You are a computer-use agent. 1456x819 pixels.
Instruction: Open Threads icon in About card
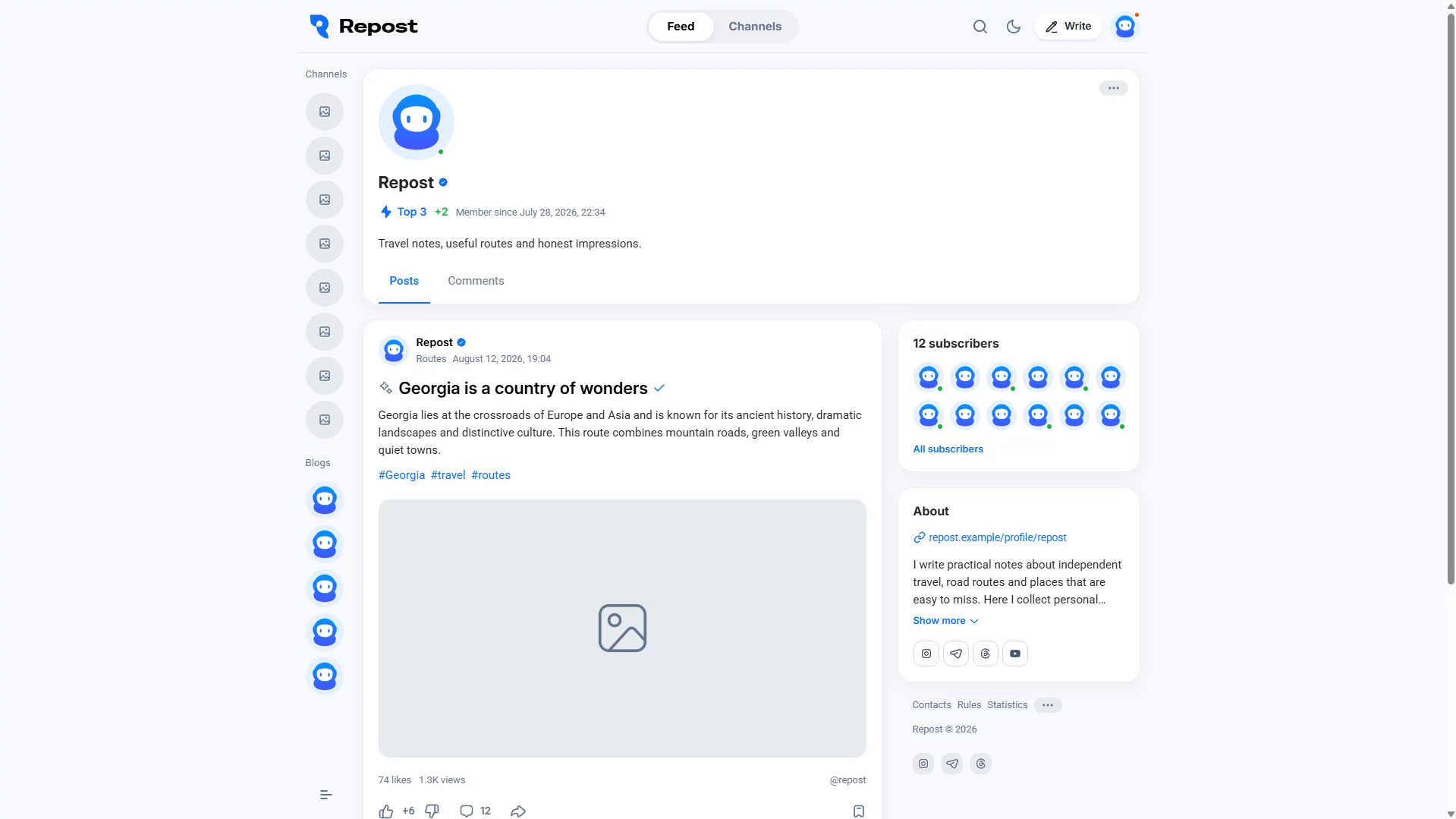[985, 654]
